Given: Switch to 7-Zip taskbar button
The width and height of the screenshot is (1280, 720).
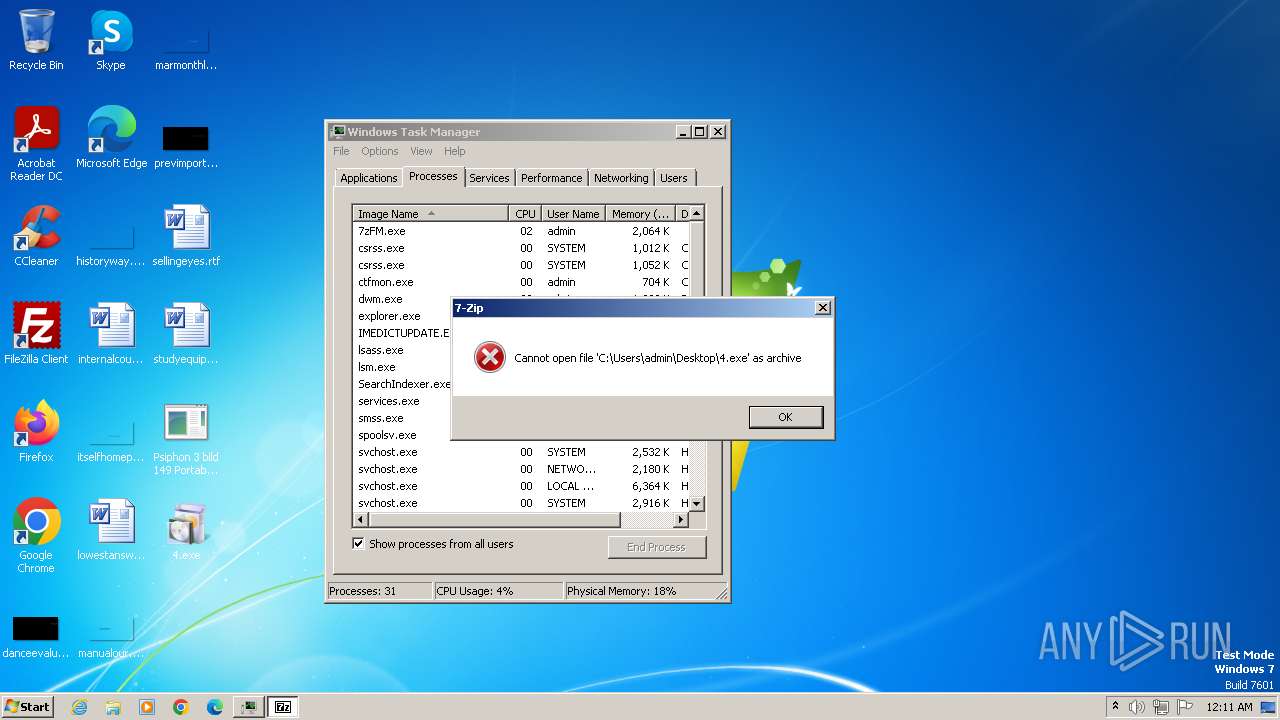Looking at the screenshot, I should point(283,707).
